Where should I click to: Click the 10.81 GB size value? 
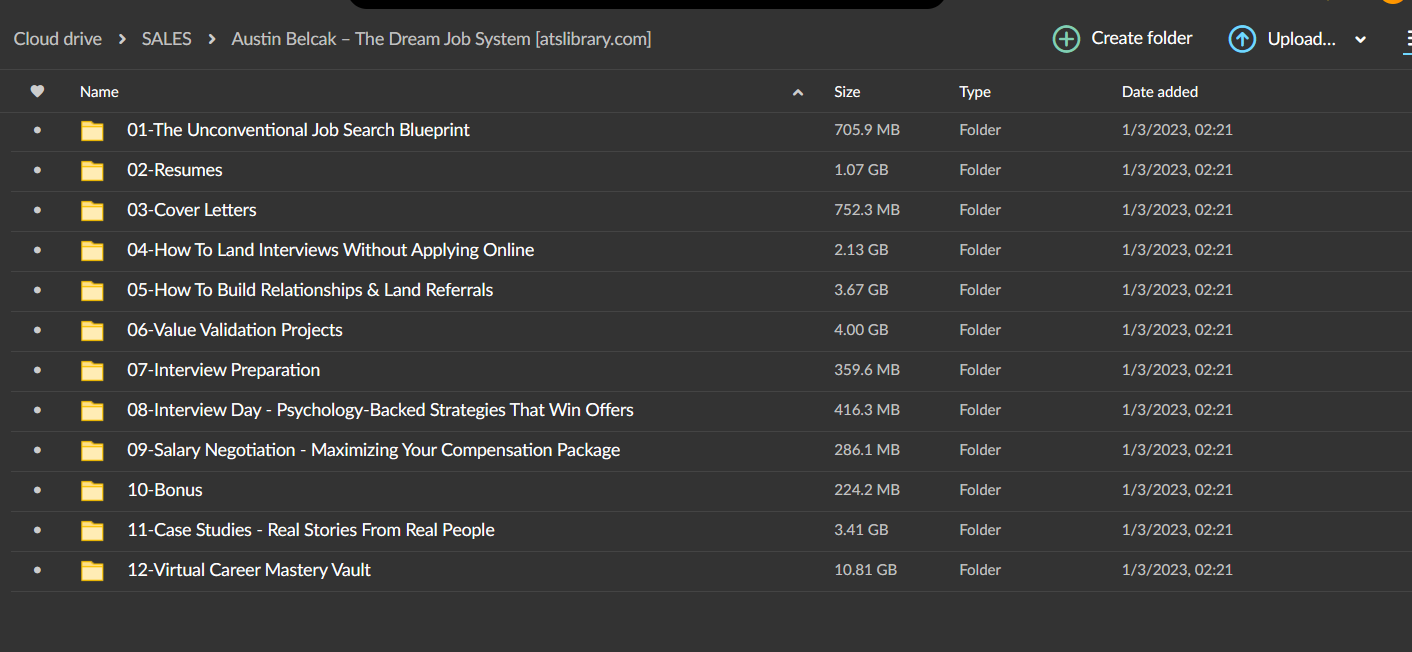[866, 570]
